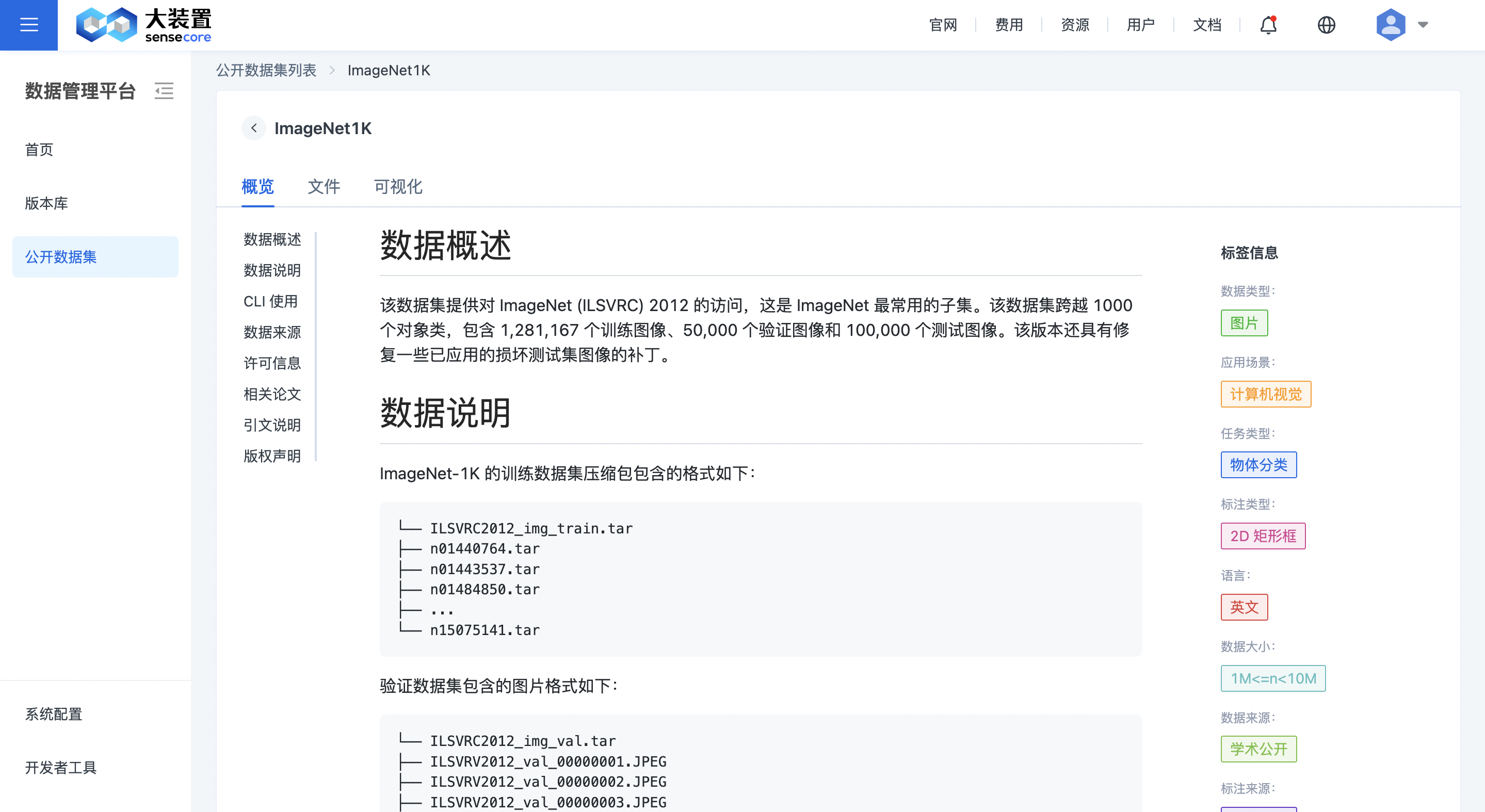Navigate to the 版权声明 anchor
Image resolution: width=1485 pixels, height=812 pixels.
coord(271,456)
